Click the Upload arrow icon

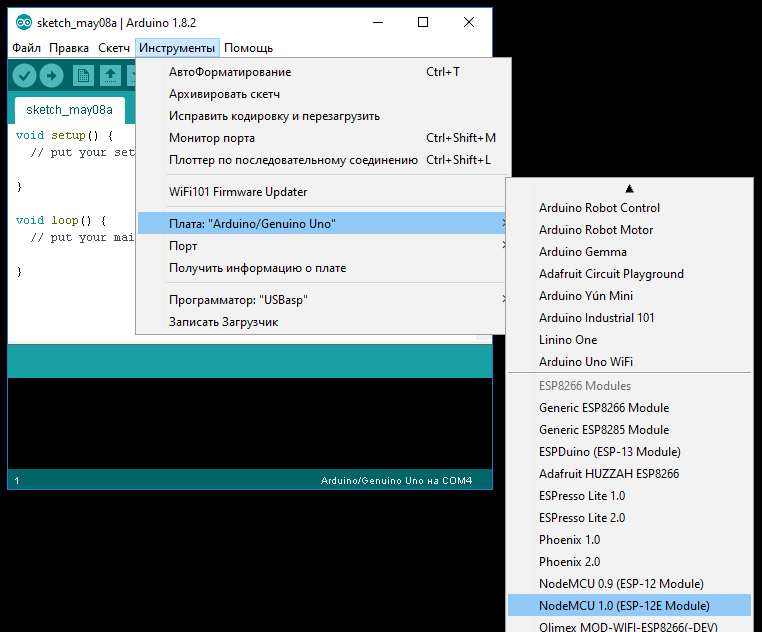click(x=52, y=75)
